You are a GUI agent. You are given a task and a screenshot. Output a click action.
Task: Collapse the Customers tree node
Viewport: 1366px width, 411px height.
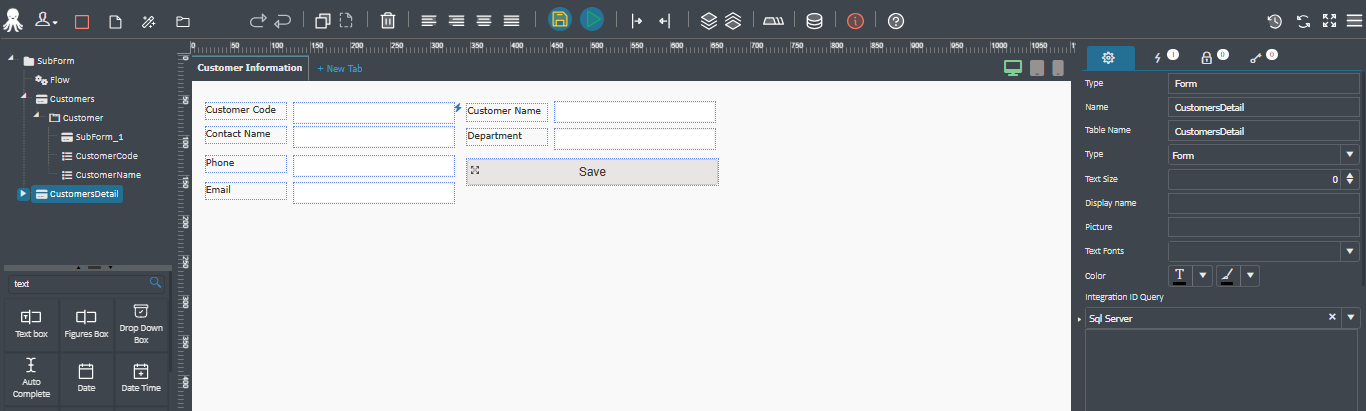[24, 98]
